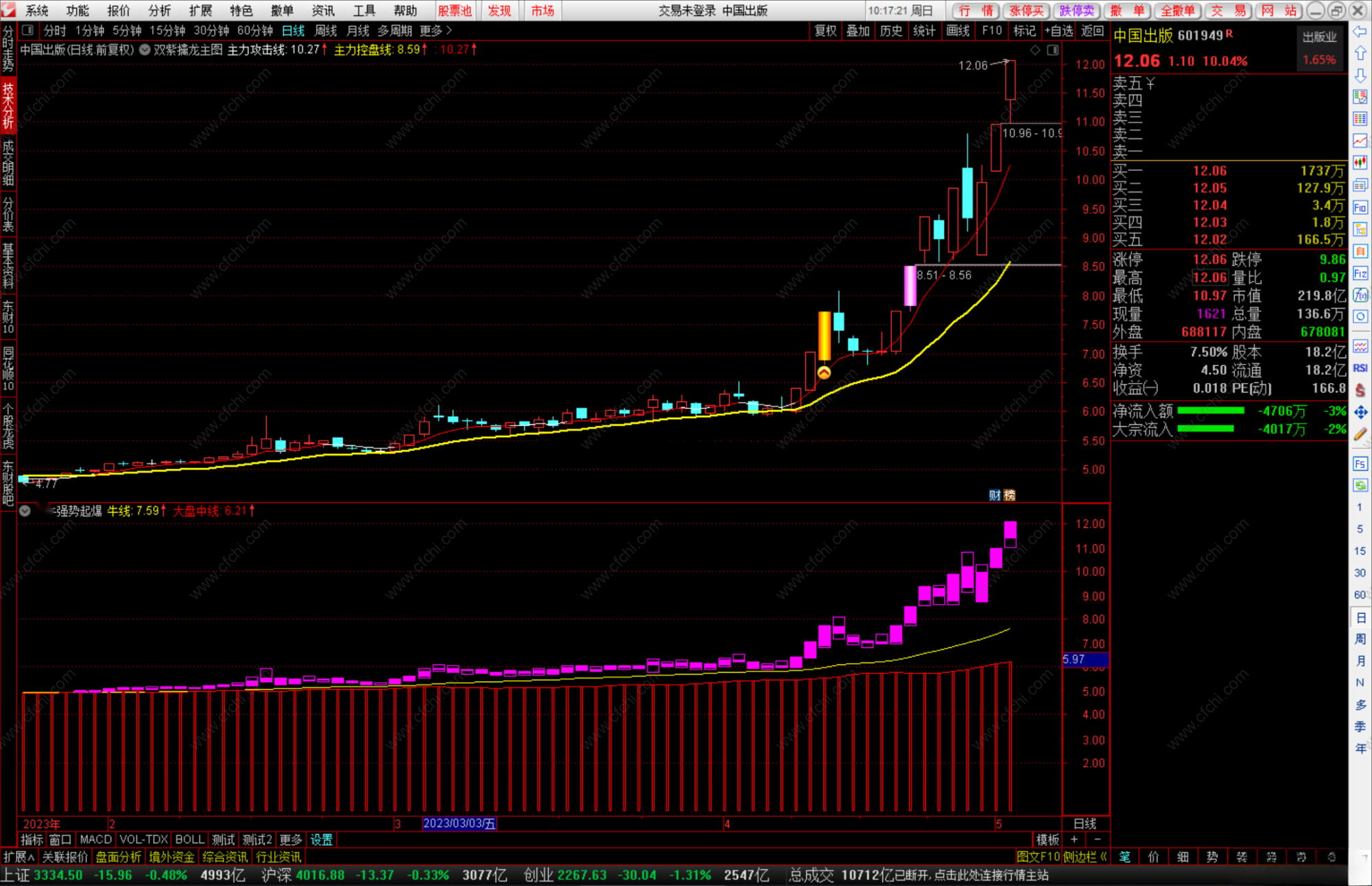
Task: Toggle the square panel icon left of 分时
Action: point(27,30)
